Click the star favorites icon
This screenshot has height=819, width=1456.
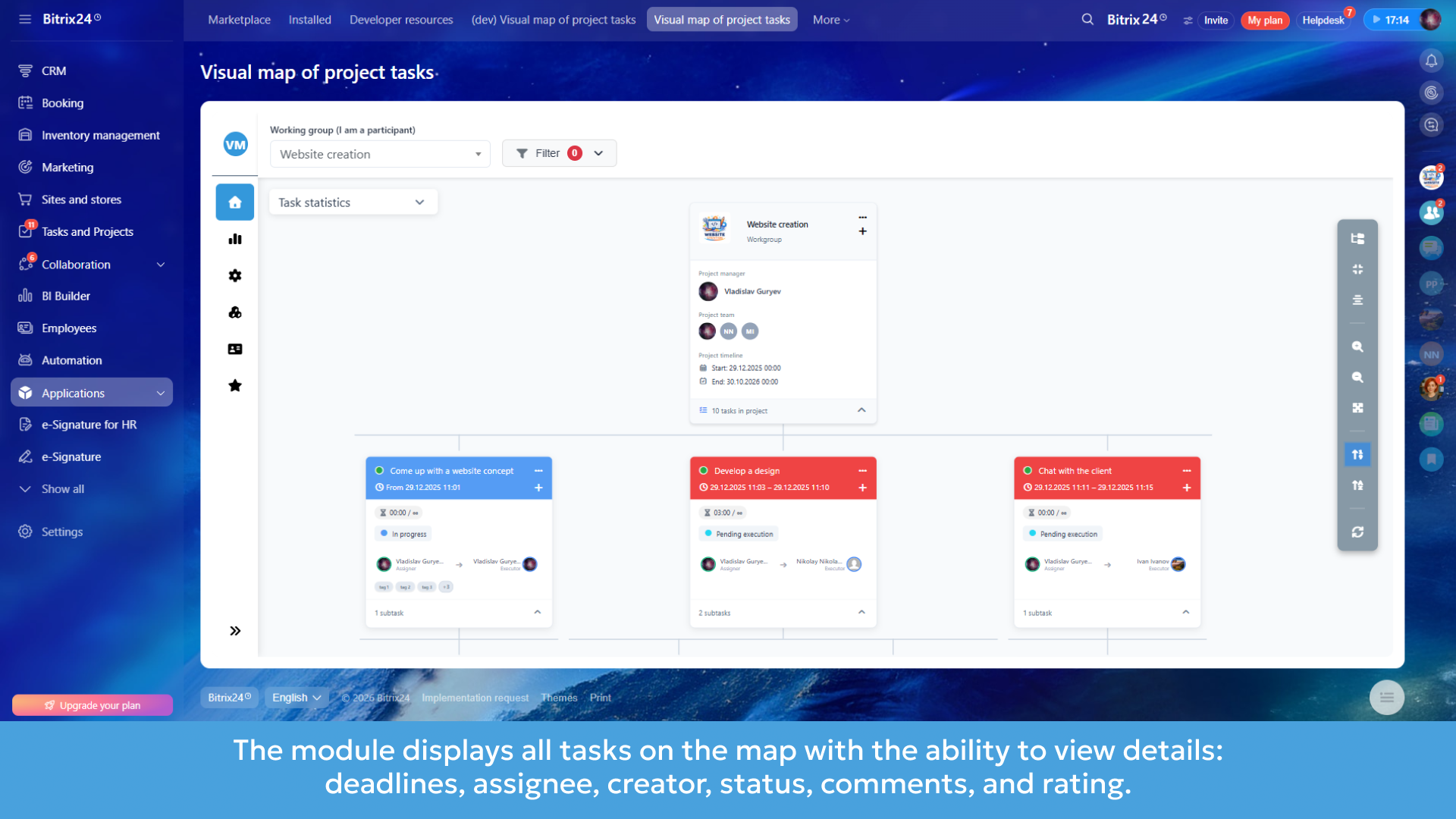tap(235, 385)
